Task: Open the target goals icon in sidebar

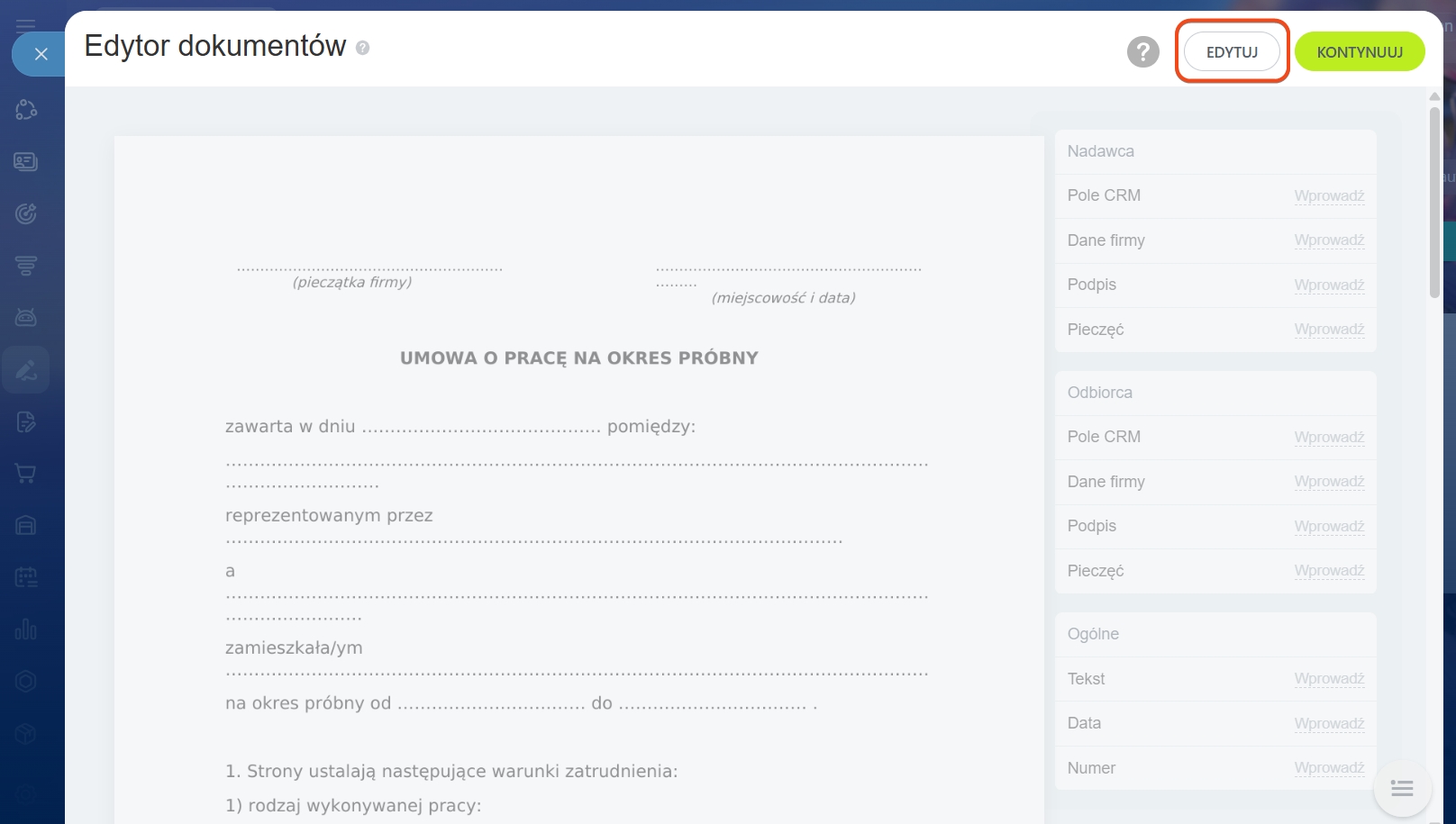Action: pyautogui.click(x=26, y=213)
